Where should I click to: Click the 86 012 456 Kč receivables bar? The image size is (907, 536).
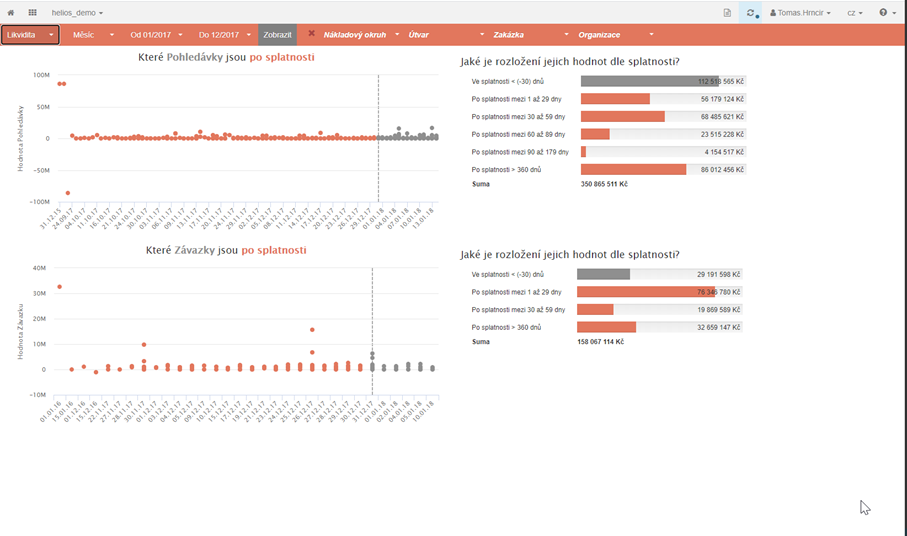[x=633, y=170]
